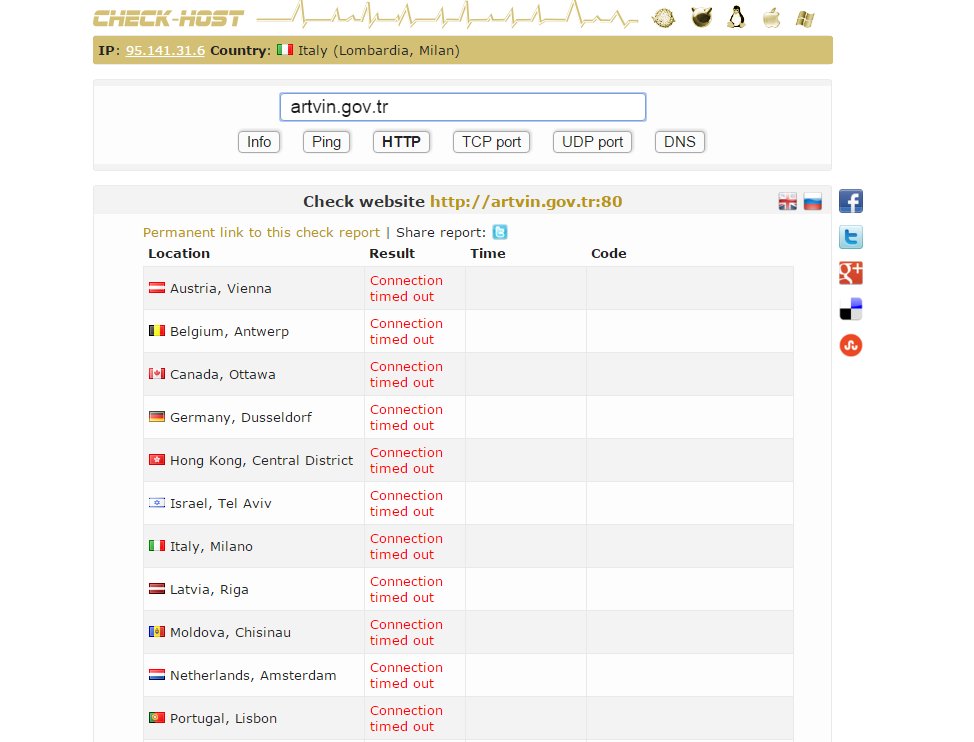Image resolution: width=974 pixels, height=742 pixels.
Task: Click the Austria flag icon
Action: coord(157,287)
